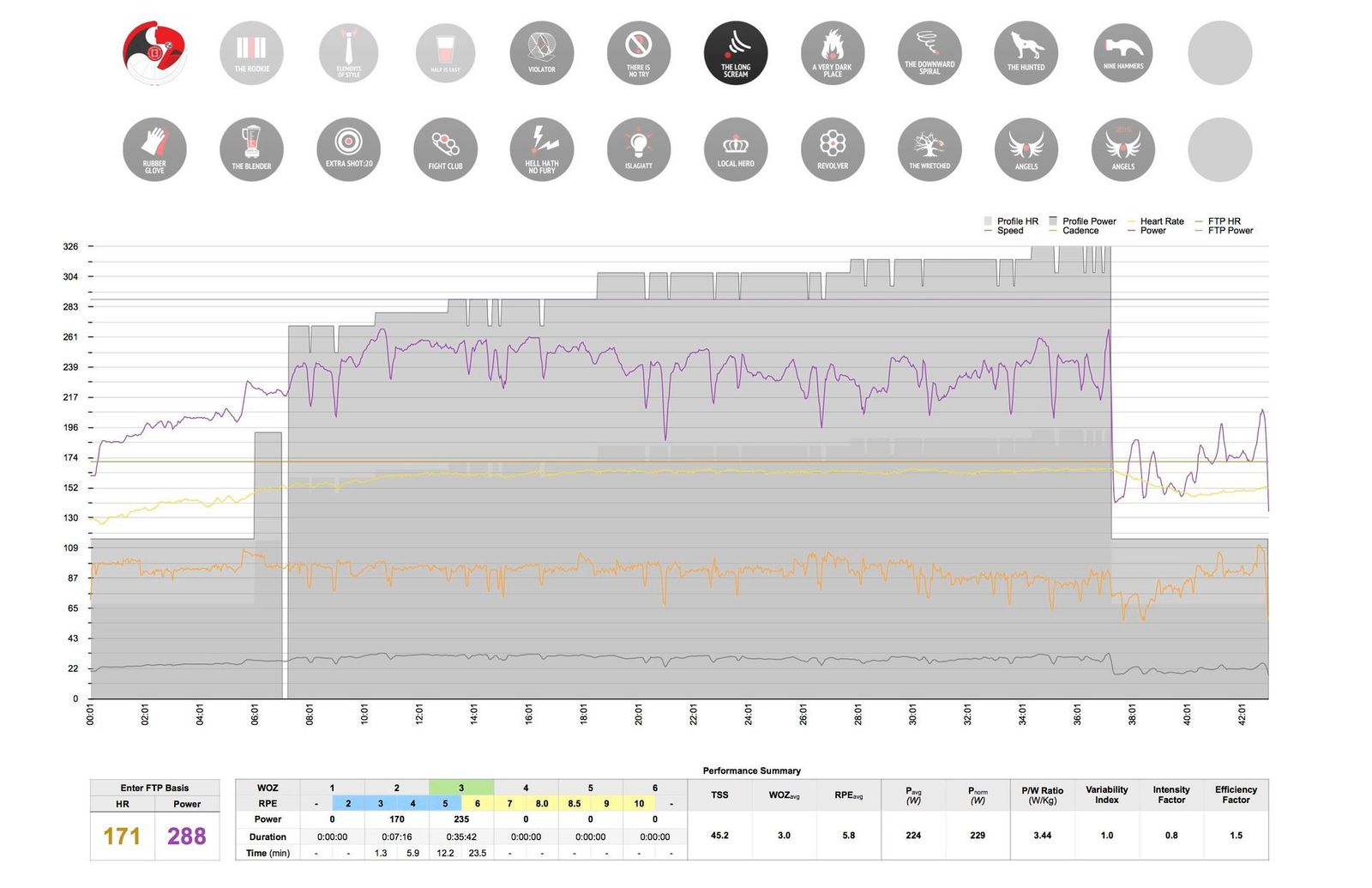
Task: Select The Long Scream workout badge
Action: point(735,53)
